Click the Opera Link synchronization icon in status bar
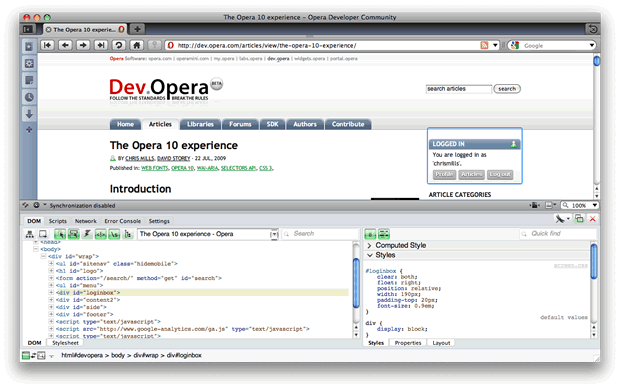 (26, 205)
